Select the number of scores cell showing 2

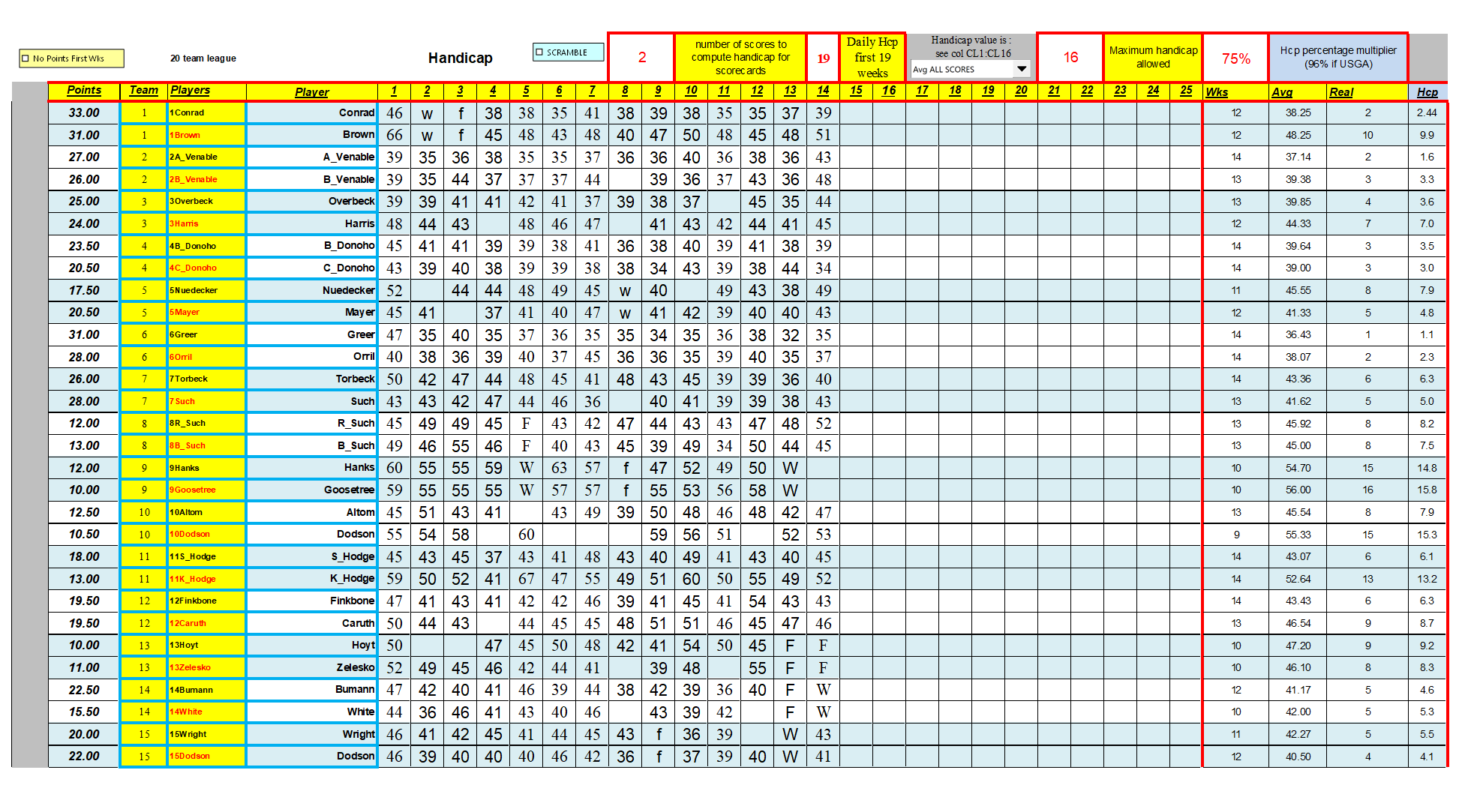tap(641, 58)
